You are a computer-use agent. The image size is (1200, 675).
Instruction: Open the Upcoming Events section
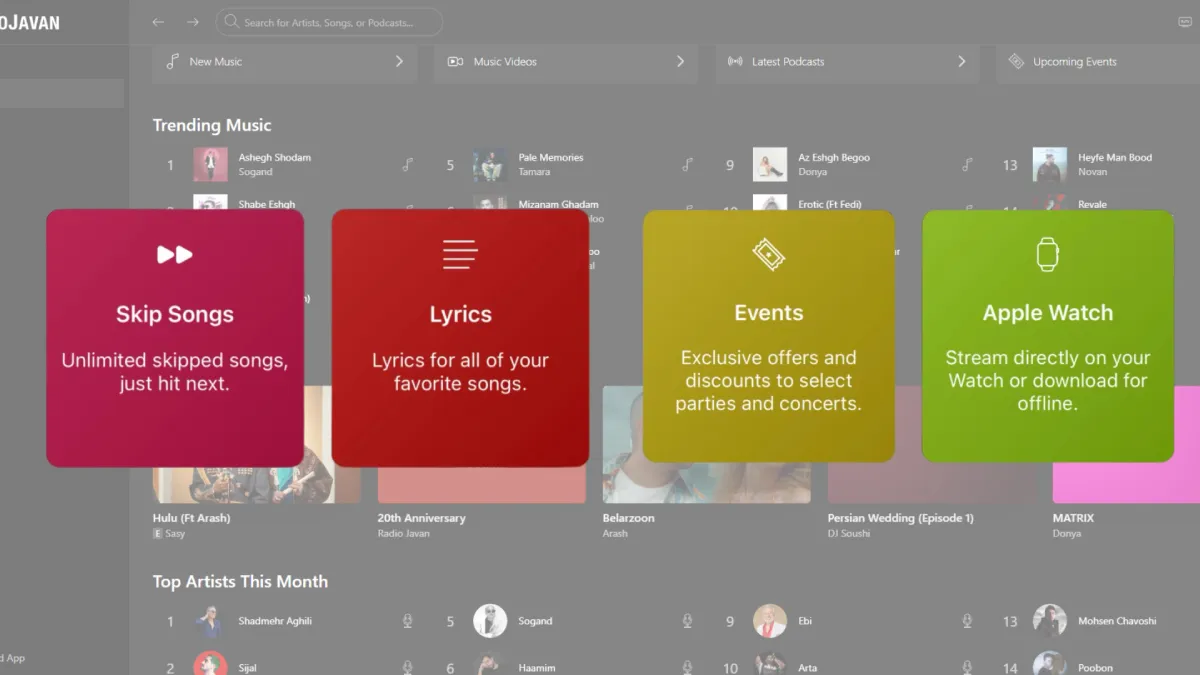point(1098,62)
